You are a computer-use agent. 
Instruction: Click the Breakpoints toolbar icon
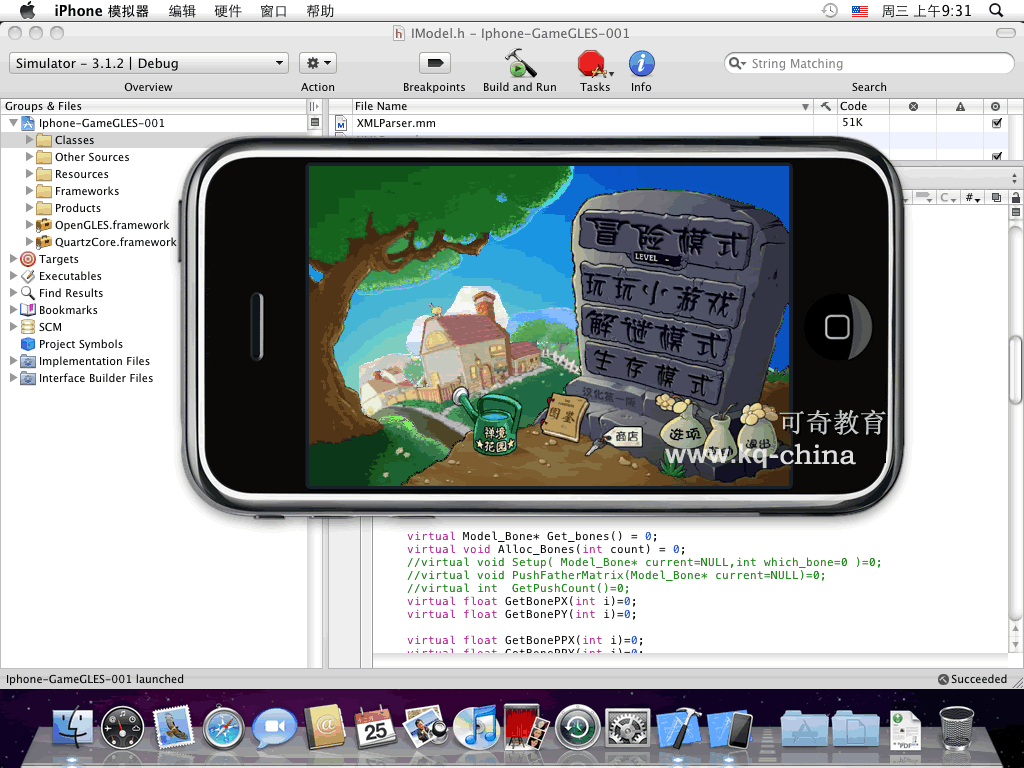(434, 64)
